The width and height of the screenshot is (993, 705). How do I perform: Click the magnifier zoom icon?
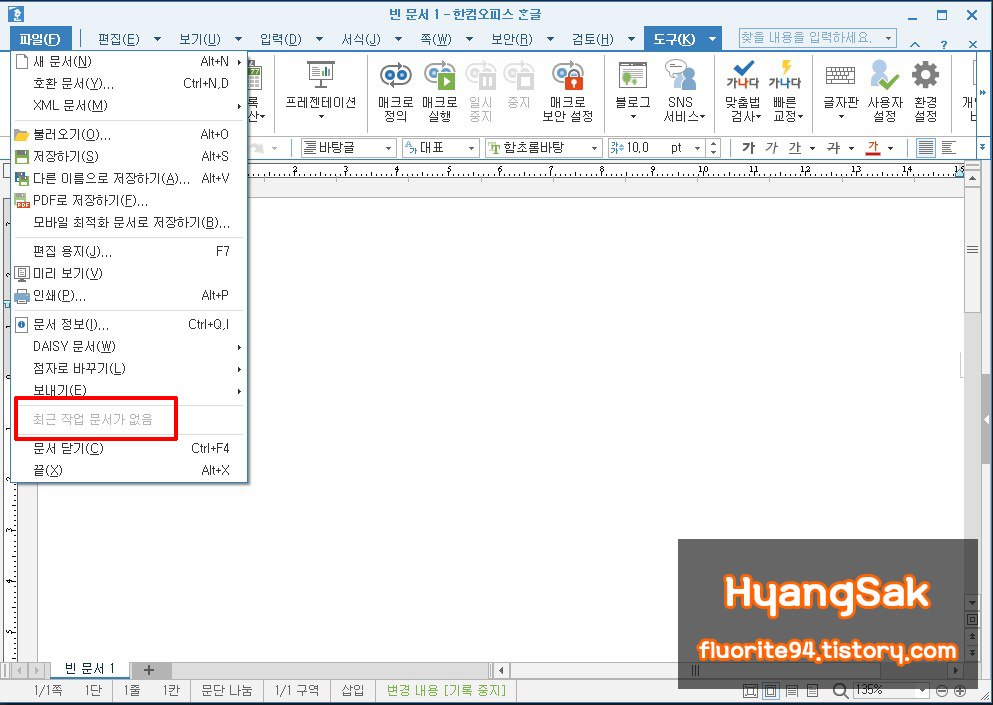[x=840, y=690]
